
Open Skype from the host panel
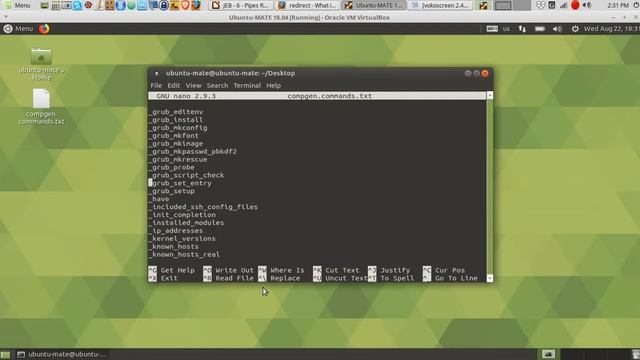pyautogui.click(x=77, y=5)
